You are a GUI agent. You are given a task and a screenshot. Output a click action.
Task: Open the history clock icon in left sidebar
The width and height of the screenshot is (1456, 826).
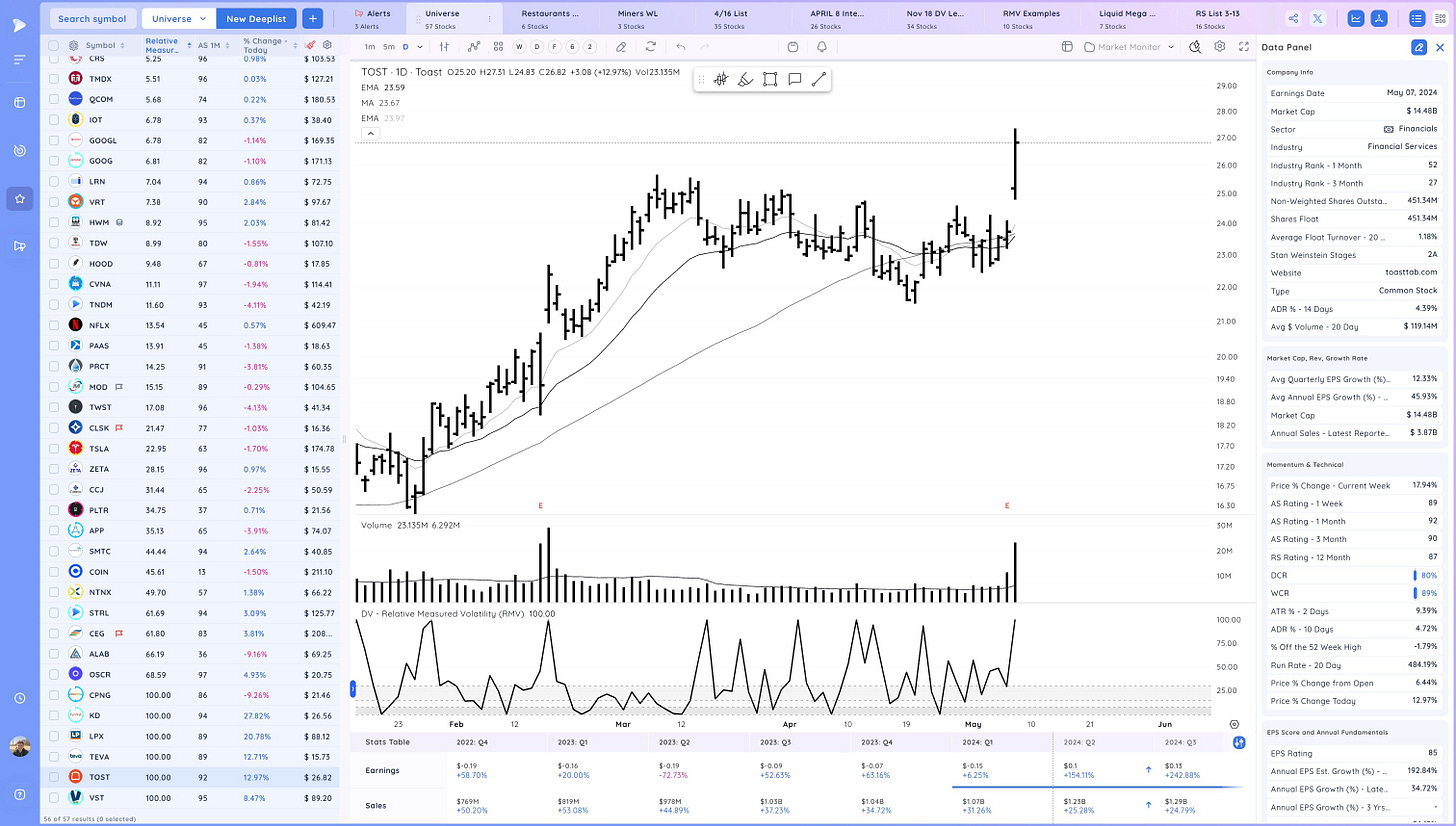point(20,698)
